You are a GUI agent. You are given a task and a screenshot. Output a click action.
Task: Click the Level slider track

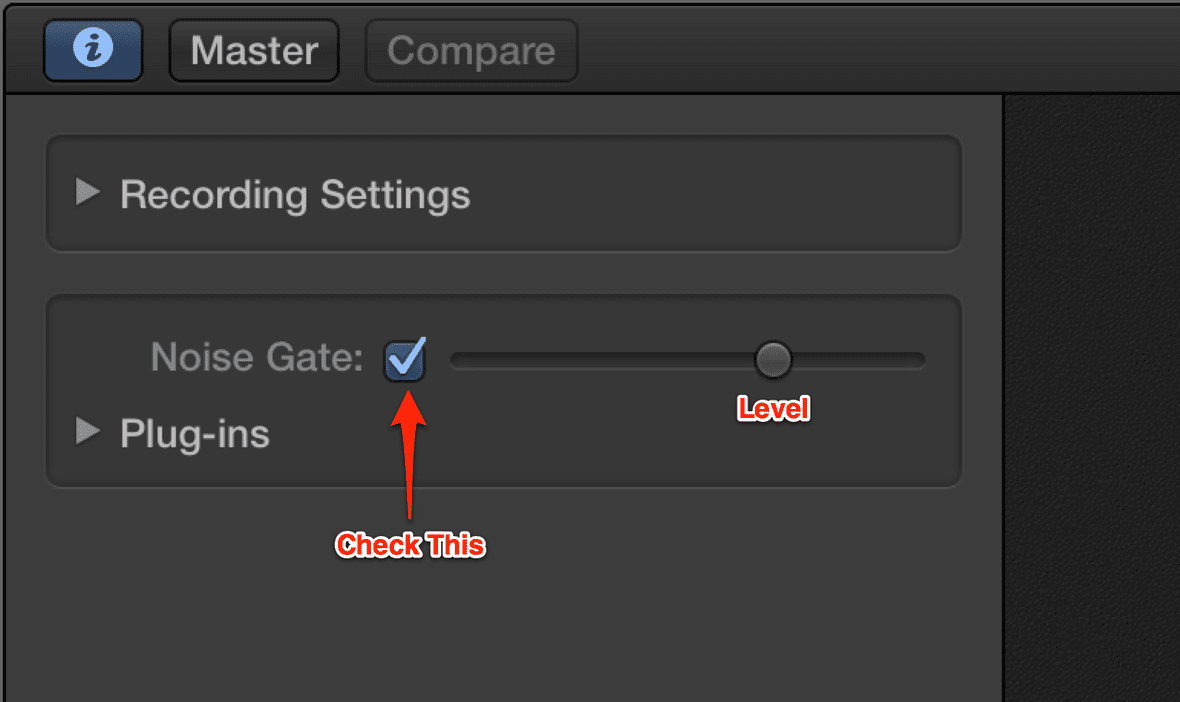point(600,359)
